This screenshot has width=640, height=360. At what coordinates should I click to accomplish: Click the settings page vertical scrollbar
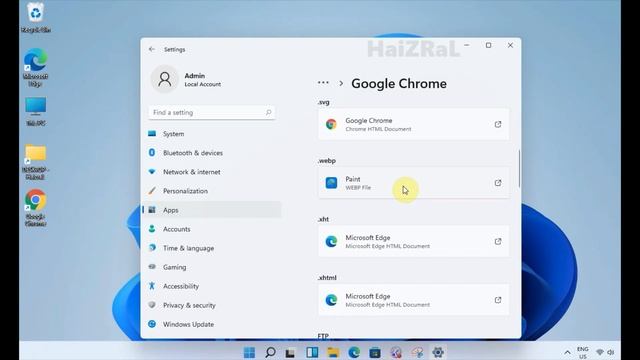(519, 169)
